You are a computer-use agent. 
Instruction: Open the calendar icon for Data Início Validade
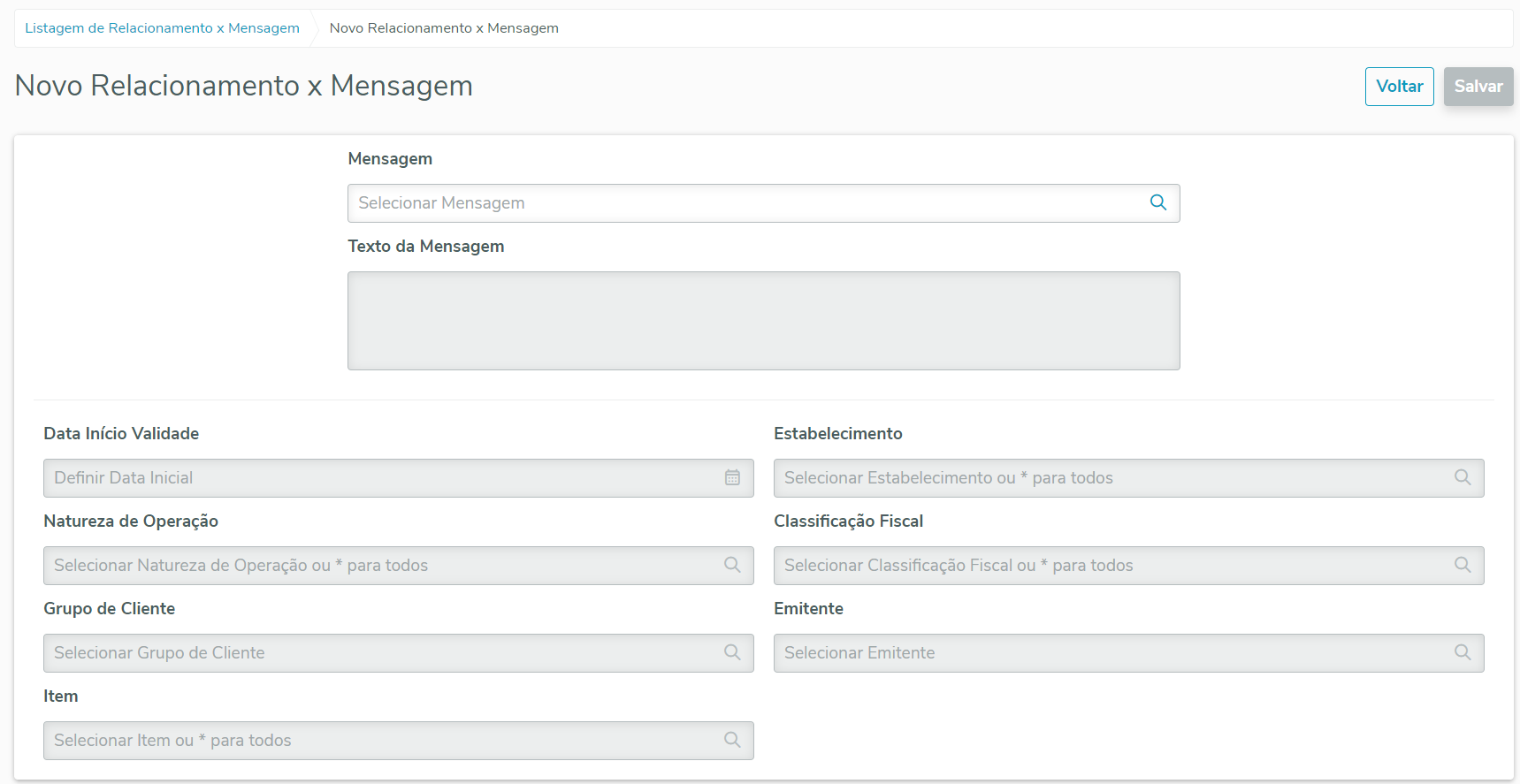[x=732, y=477]
